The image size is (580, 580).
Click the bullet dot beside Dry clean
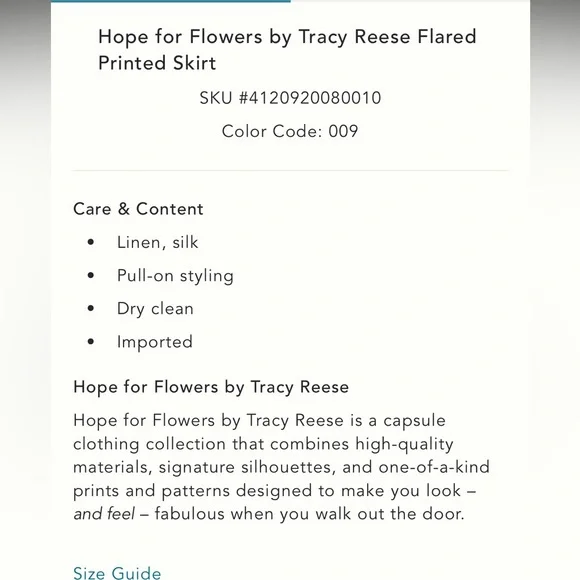tap(91, 308)
